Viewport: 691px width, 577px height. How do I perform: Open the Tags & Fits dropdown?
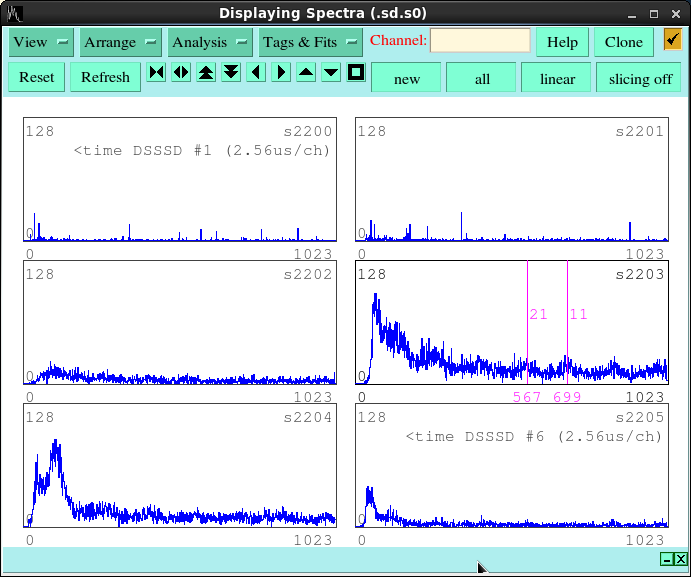(x=310, y=42)
